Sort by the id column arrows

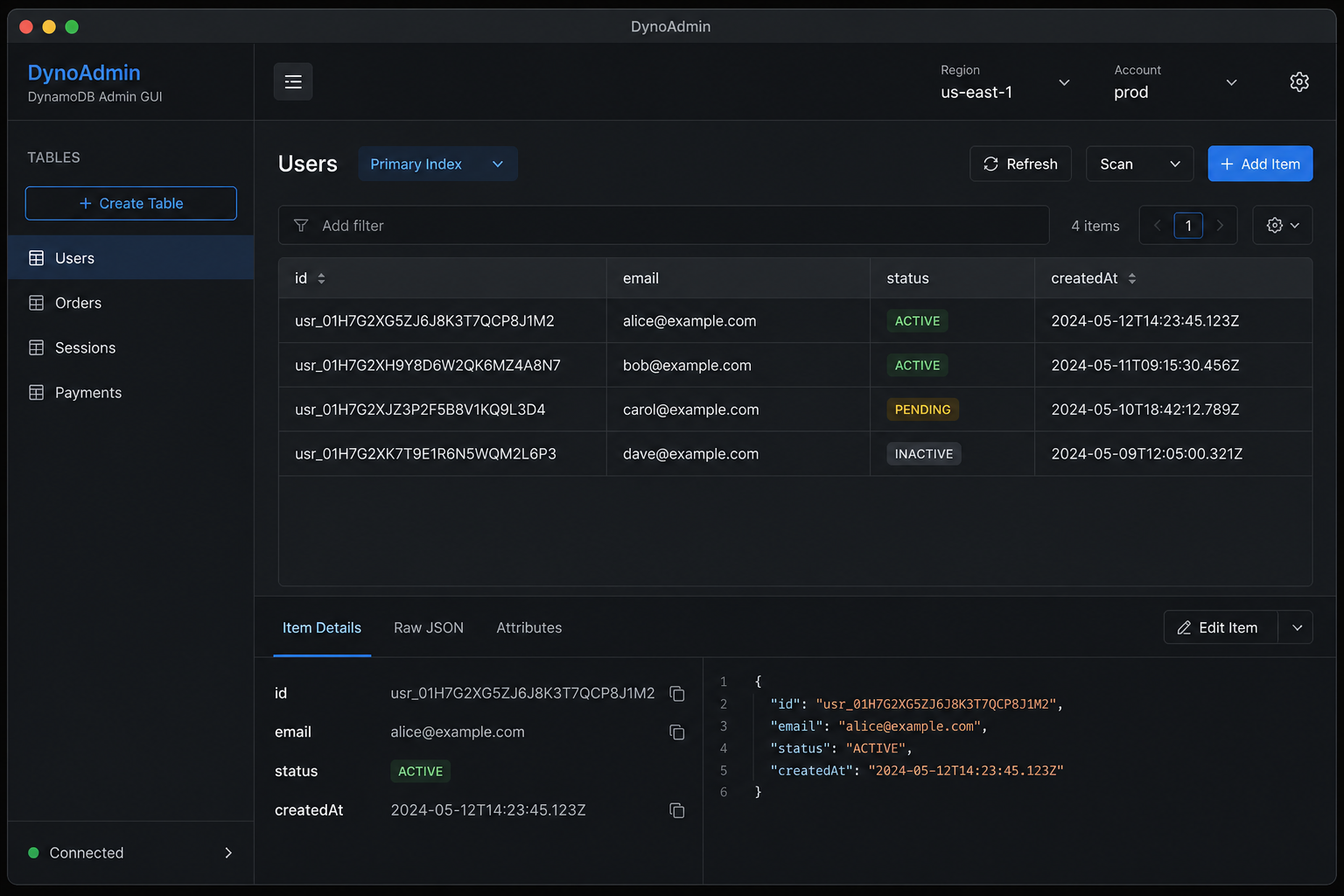(321, 278)
